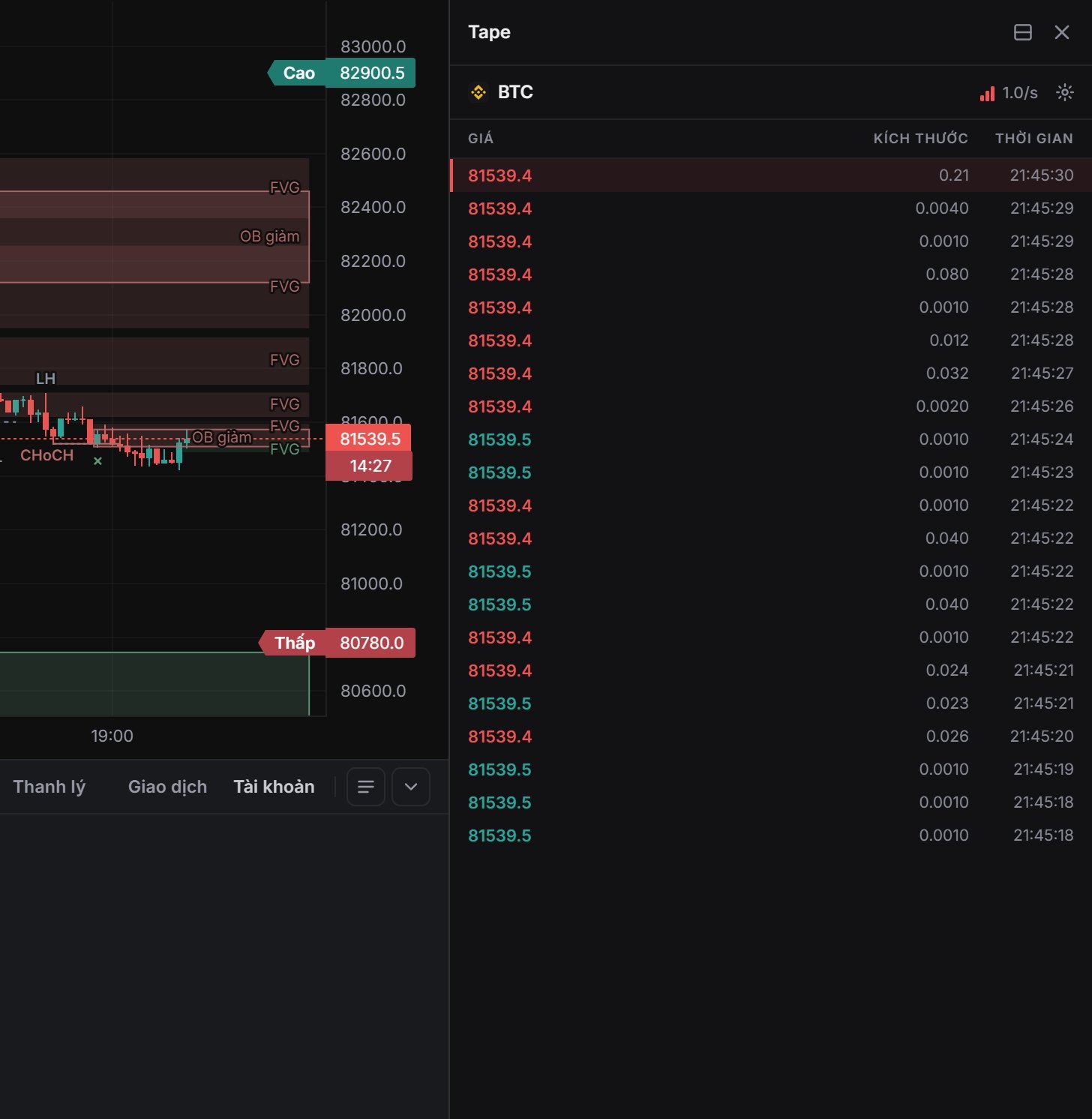Click the BTC Binance logo icon

click(478, 92)
